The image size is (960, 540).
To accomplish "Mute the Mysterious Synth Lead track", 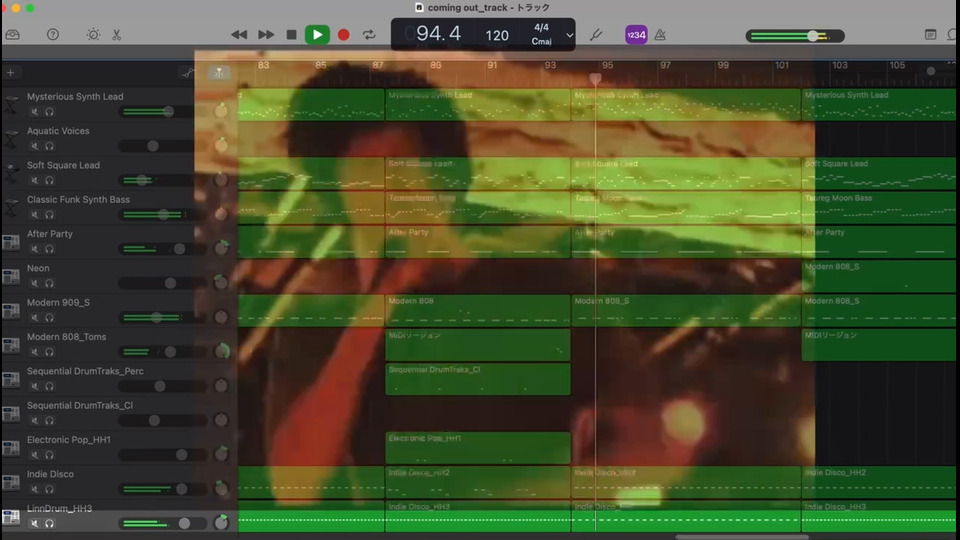I will point(35,112).
